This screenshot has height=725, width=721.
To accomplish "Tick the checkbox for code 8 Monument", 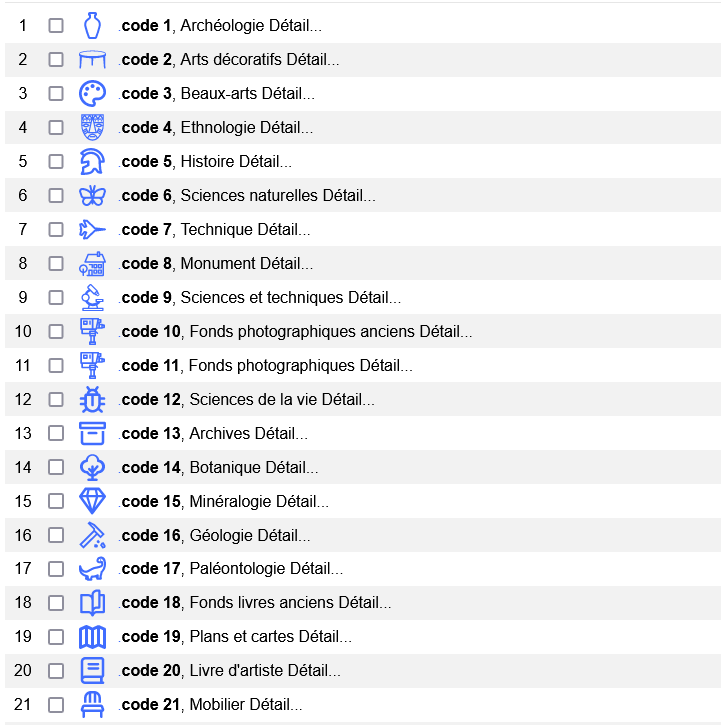I will 56,264.
